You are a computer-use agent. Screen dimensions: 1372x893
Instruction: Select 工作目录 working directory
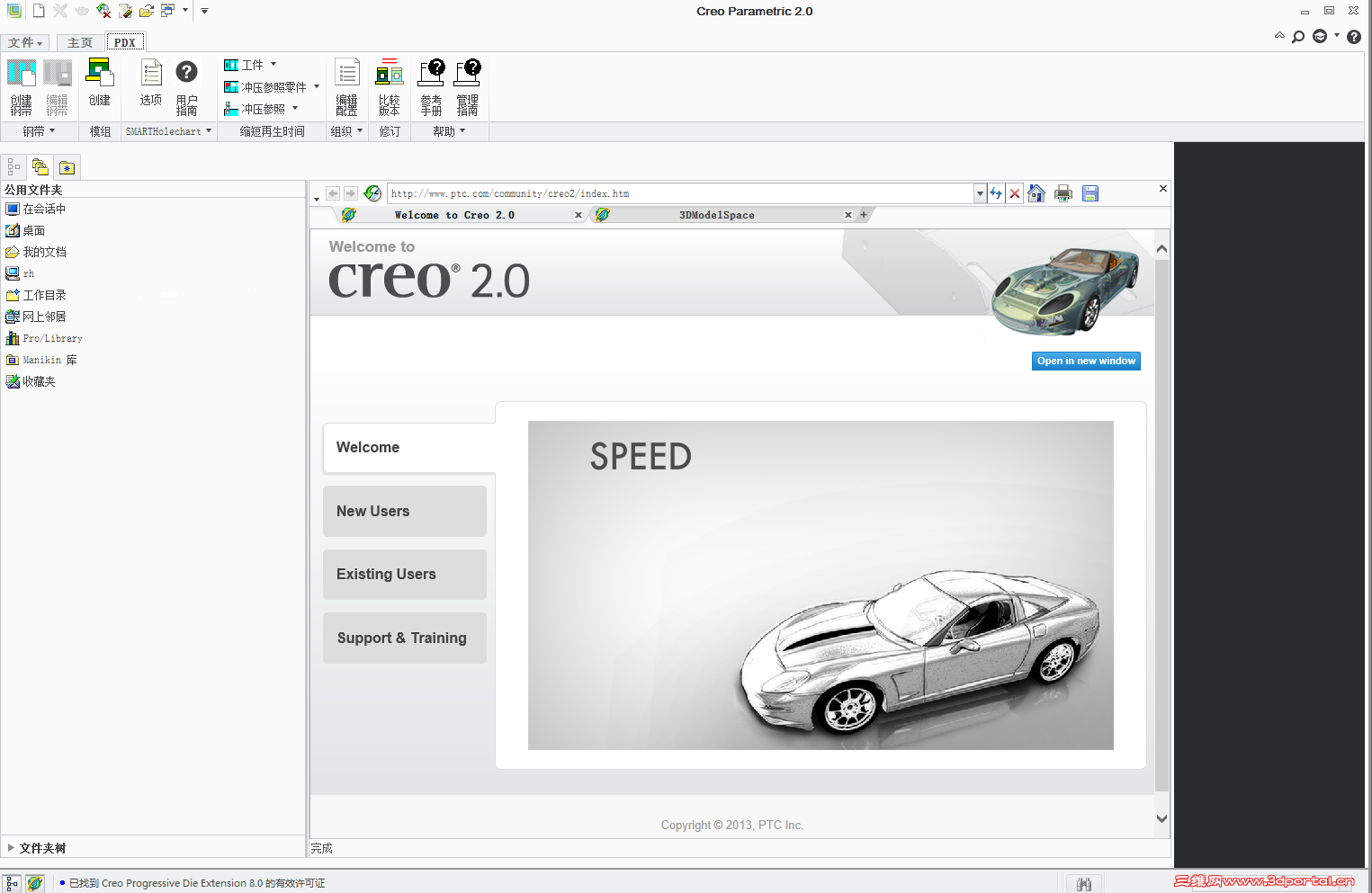(36, 295)
